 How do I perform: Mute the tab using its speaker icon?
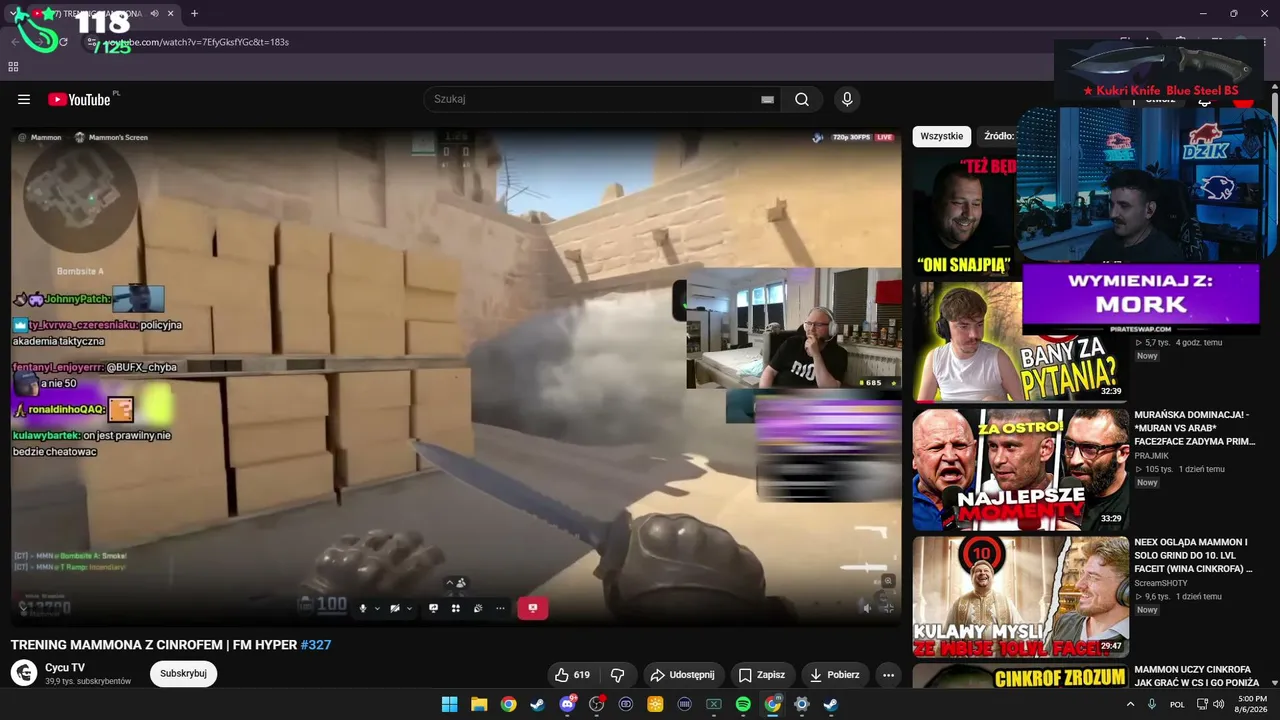154,14
